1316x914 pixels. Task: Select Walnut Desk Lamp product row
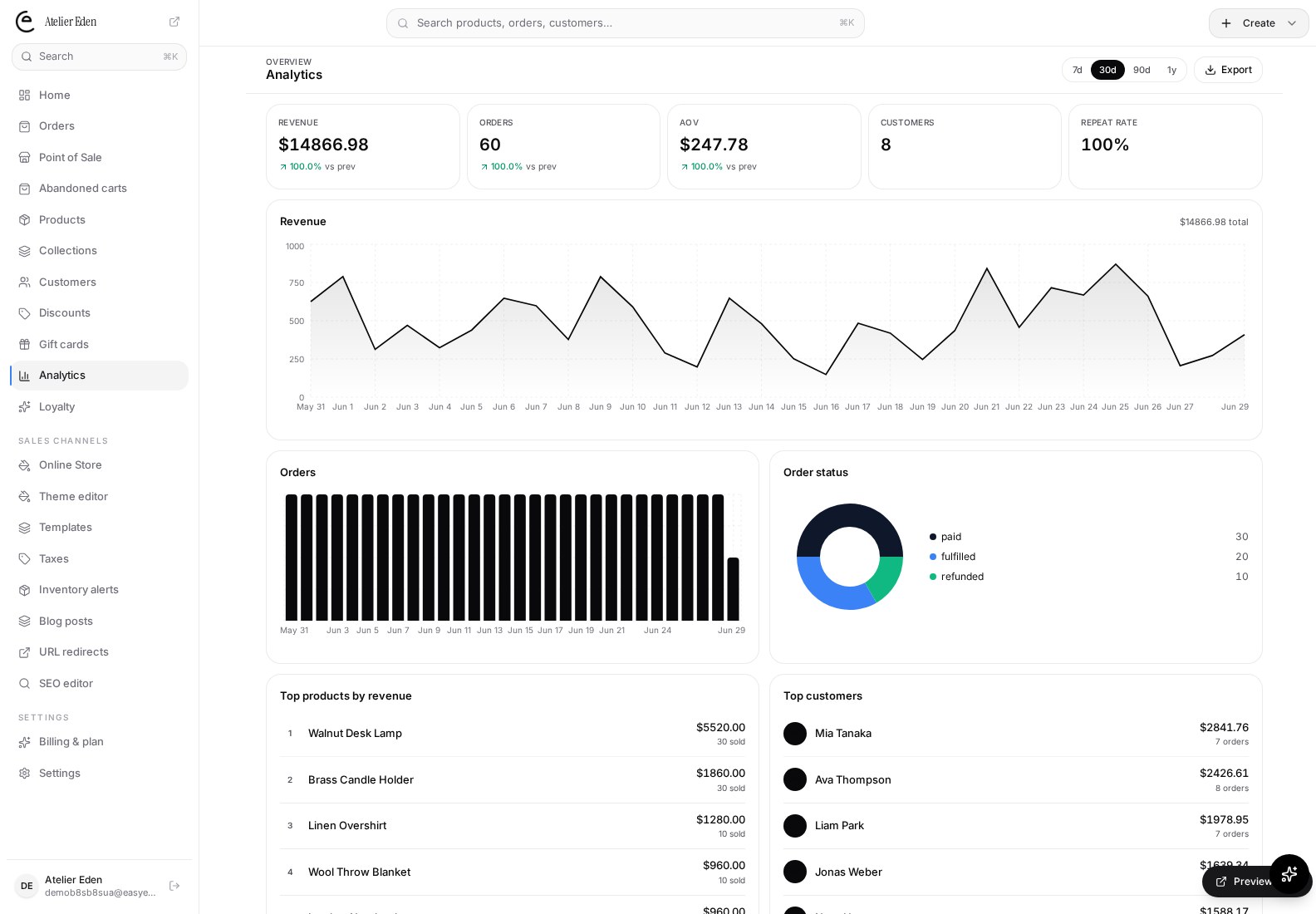[513, 734]
